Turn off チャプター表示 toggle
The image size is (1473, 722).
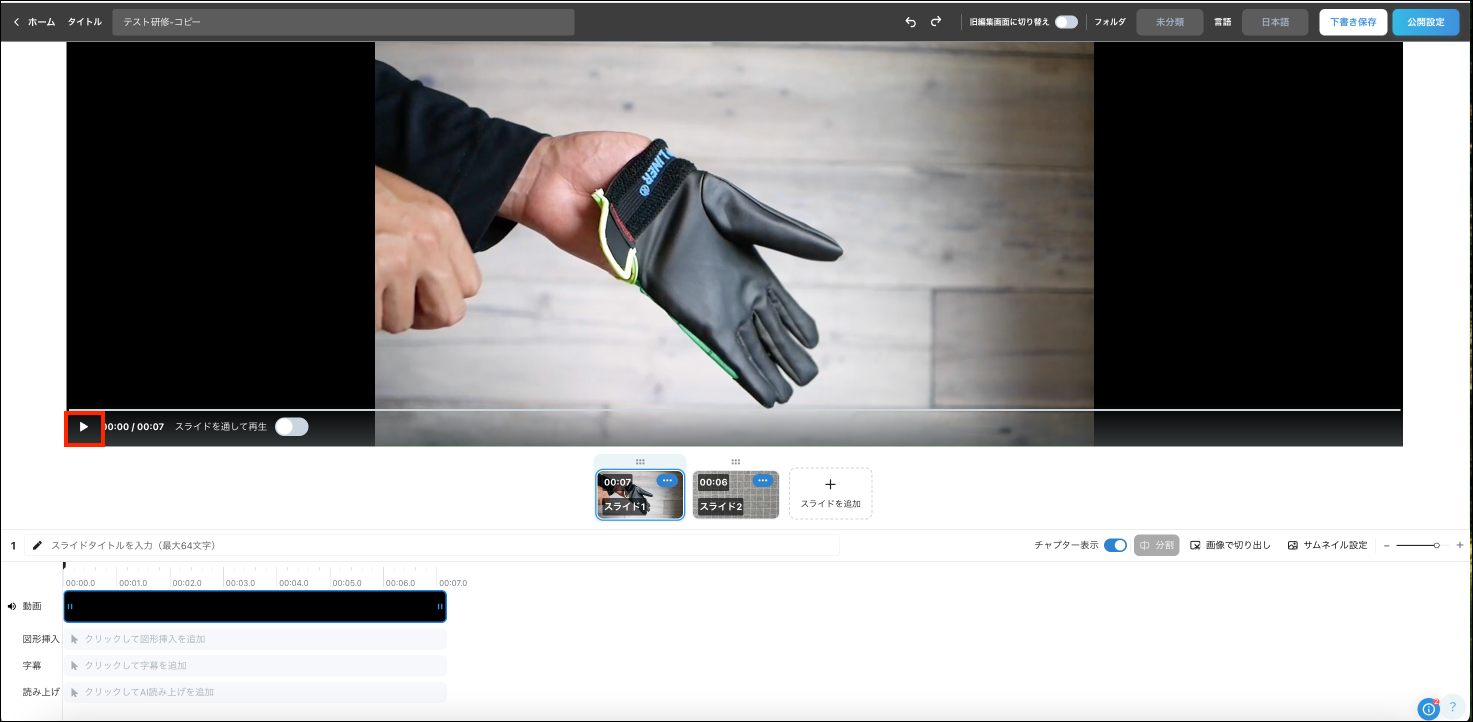pyautogui.click(x=1115, y=545)
